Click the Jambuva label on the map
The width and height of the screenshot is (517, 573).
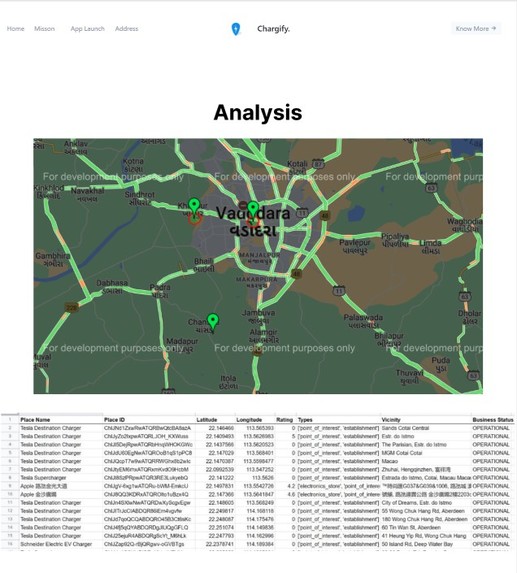pyautogui.click(x=258, y=316)
